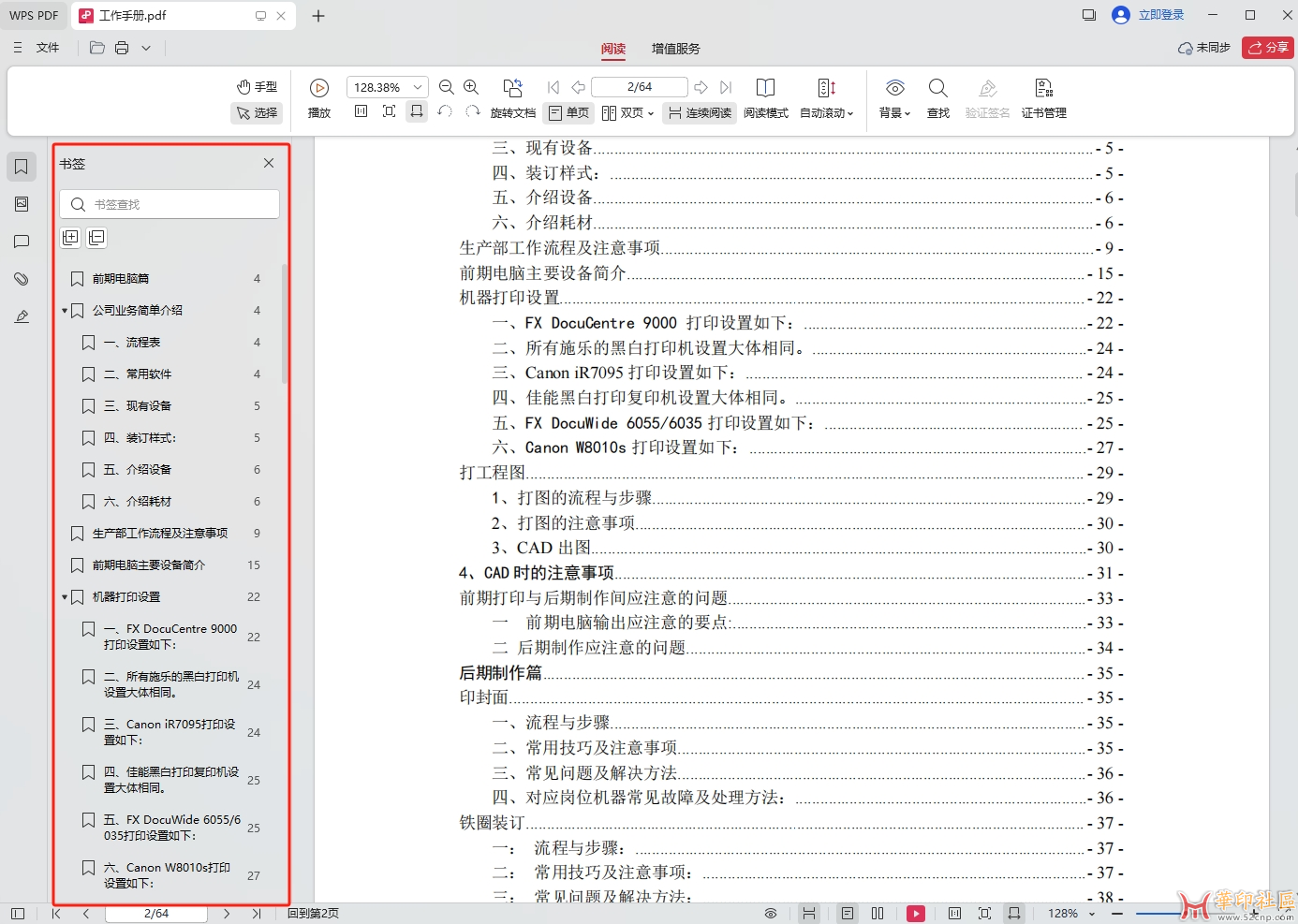1298x924 pixels.
Task: Click the print icon in quick bar
Action: 122,48
